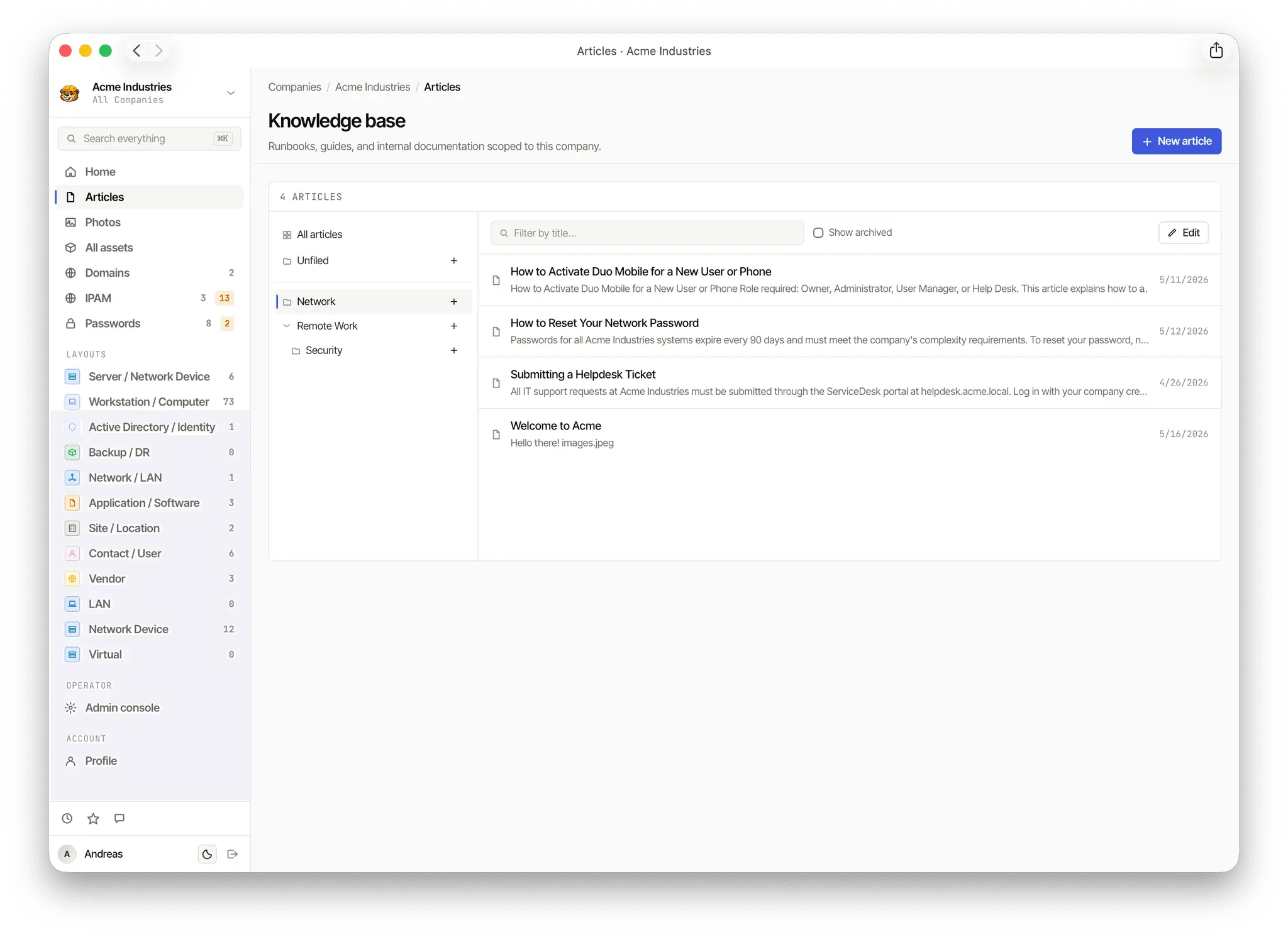Click the Active Directory / Identity shield icon
This screenshot has height=937, width=1288.
point(72,427)
